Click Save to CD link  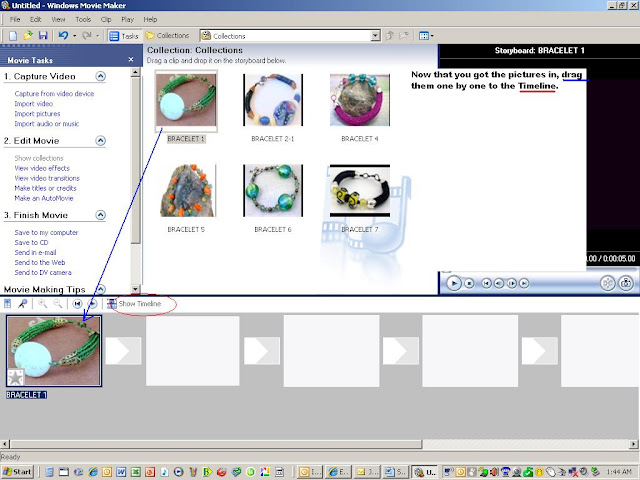click(31, 242)
